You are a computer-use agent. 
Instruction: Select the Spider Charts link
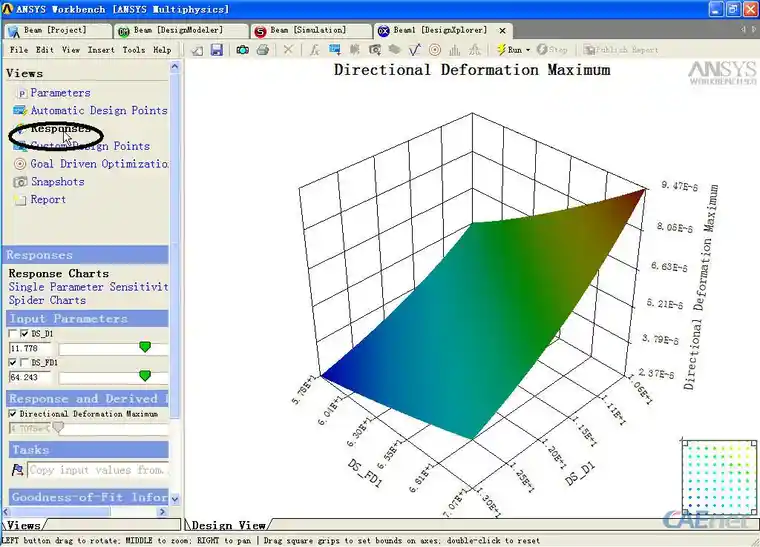click(47, 300)
